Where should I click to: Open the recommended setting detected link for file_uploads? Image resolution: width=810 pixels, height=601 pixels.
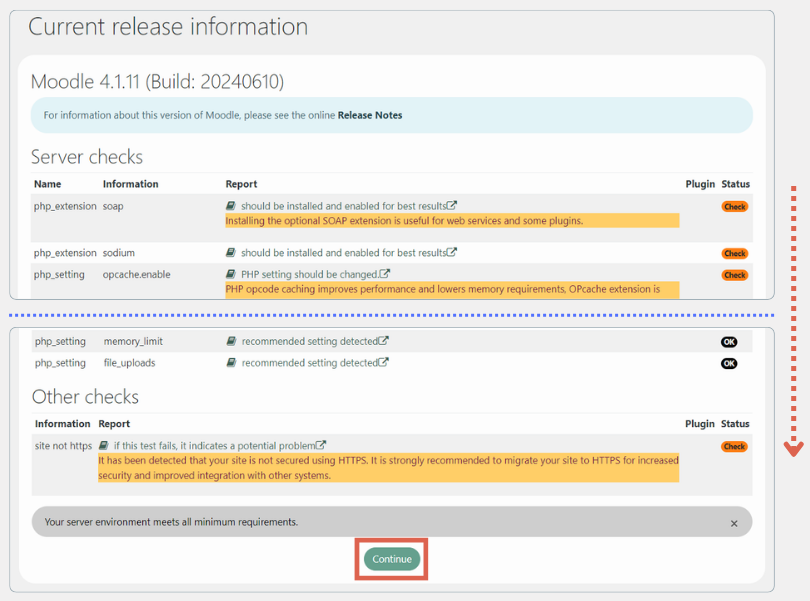[x=310, y=362]
